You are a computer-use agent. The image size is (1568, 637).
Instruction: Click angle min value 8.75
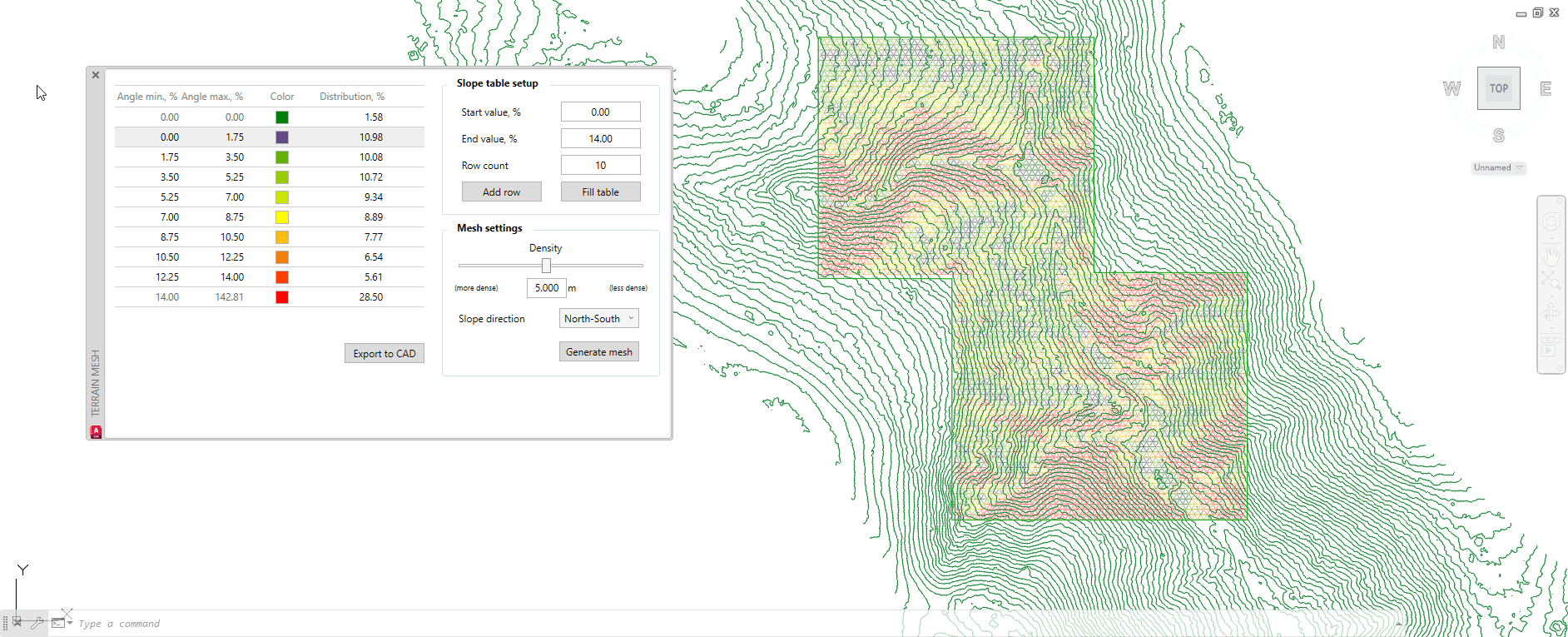170,237
